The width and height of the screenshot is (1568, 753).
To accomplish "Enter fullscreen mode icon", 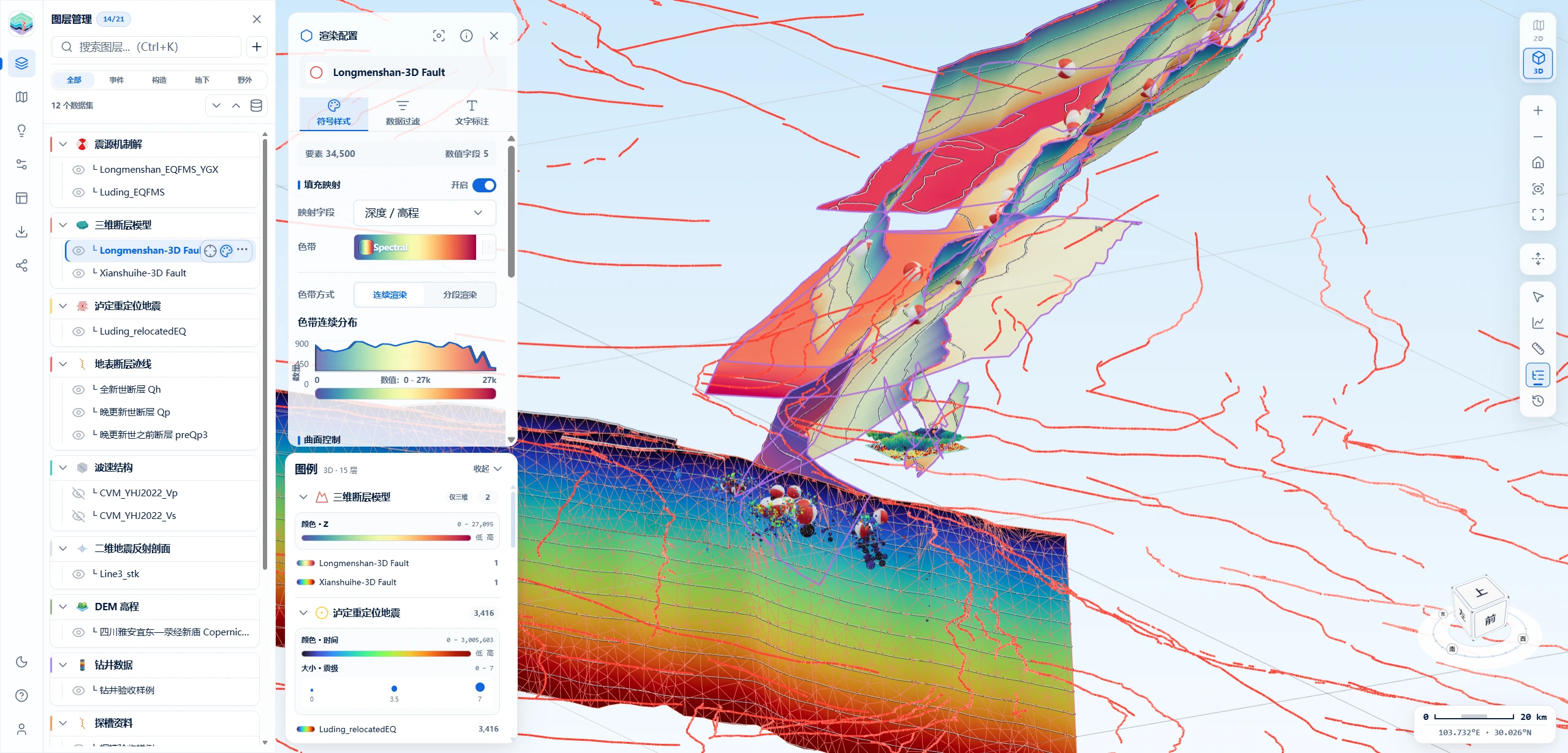I will coord(1538,214).
